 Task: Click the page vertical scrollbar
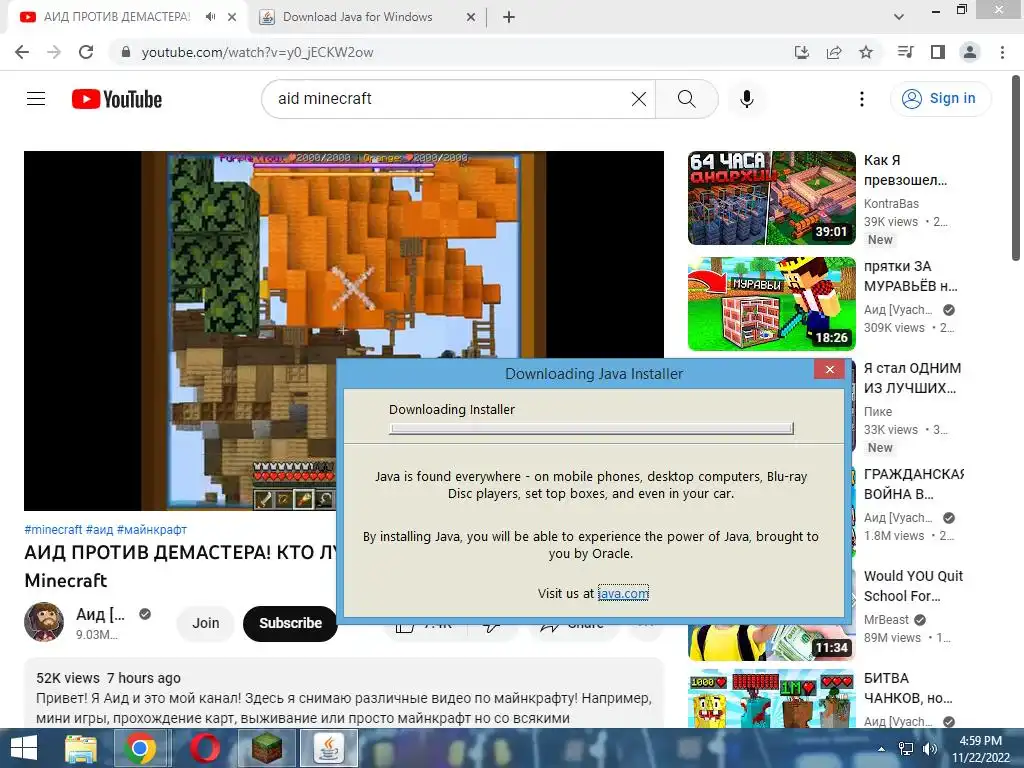[x=1016, y=170]
